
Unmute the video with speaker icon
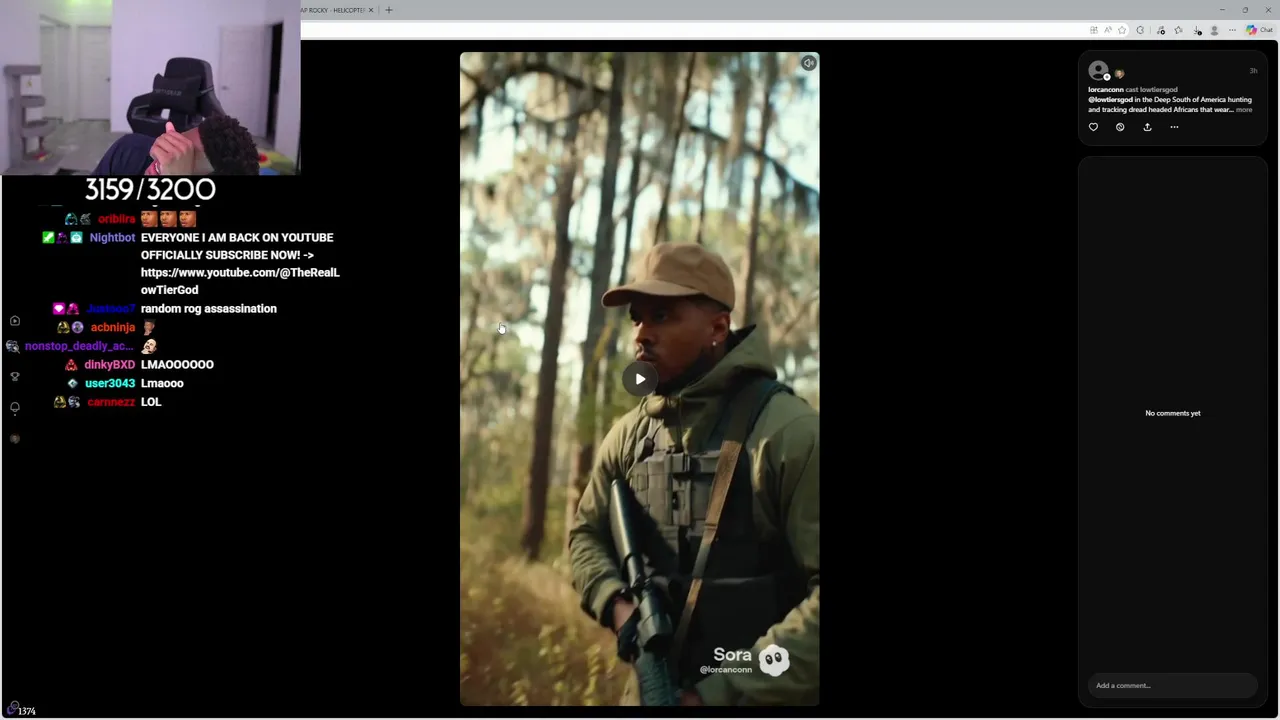[808, 63]
